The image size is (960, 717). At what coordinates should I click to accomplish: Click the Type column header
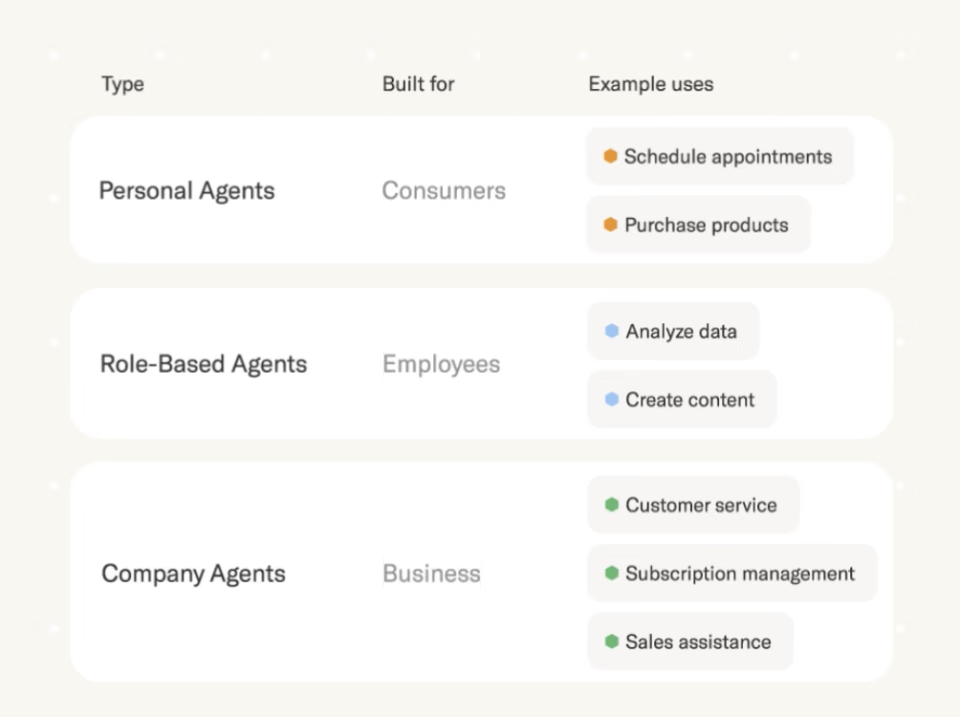(123, 84)
